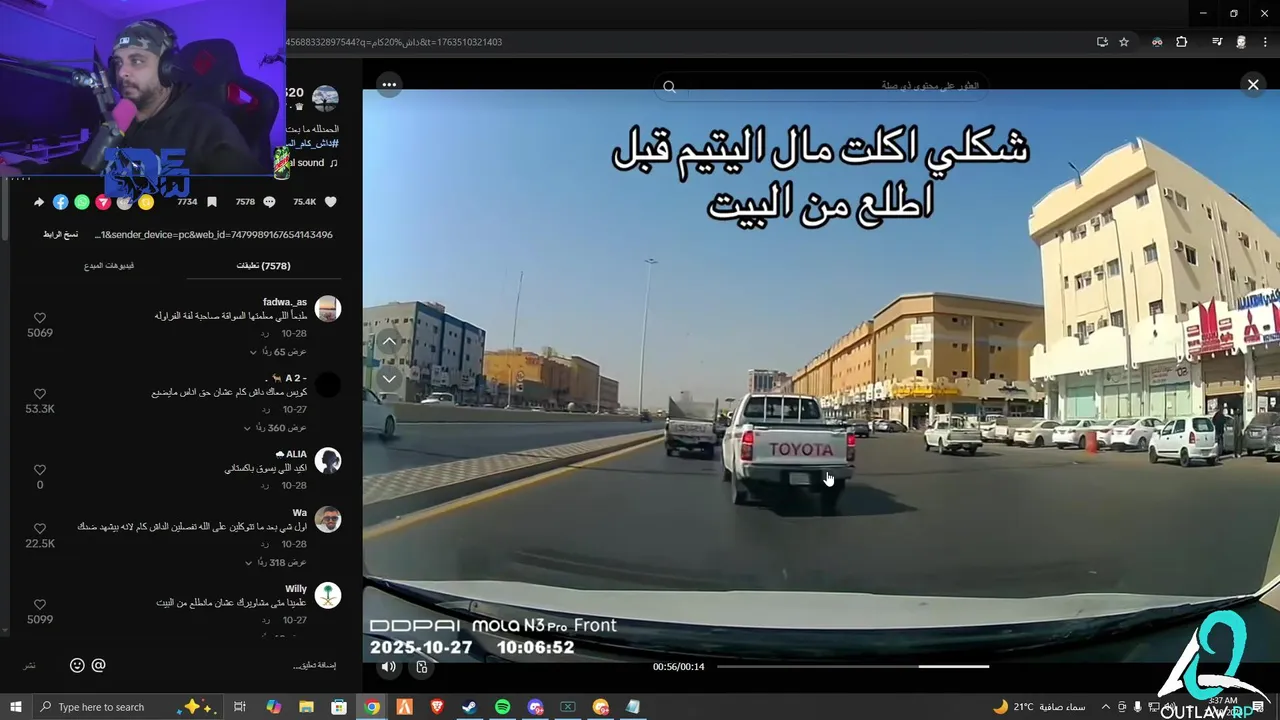The width and height of the screenshot is (1280, 720).
Task: Select the comments tab showing (7578)
Action: click(263, 266)
